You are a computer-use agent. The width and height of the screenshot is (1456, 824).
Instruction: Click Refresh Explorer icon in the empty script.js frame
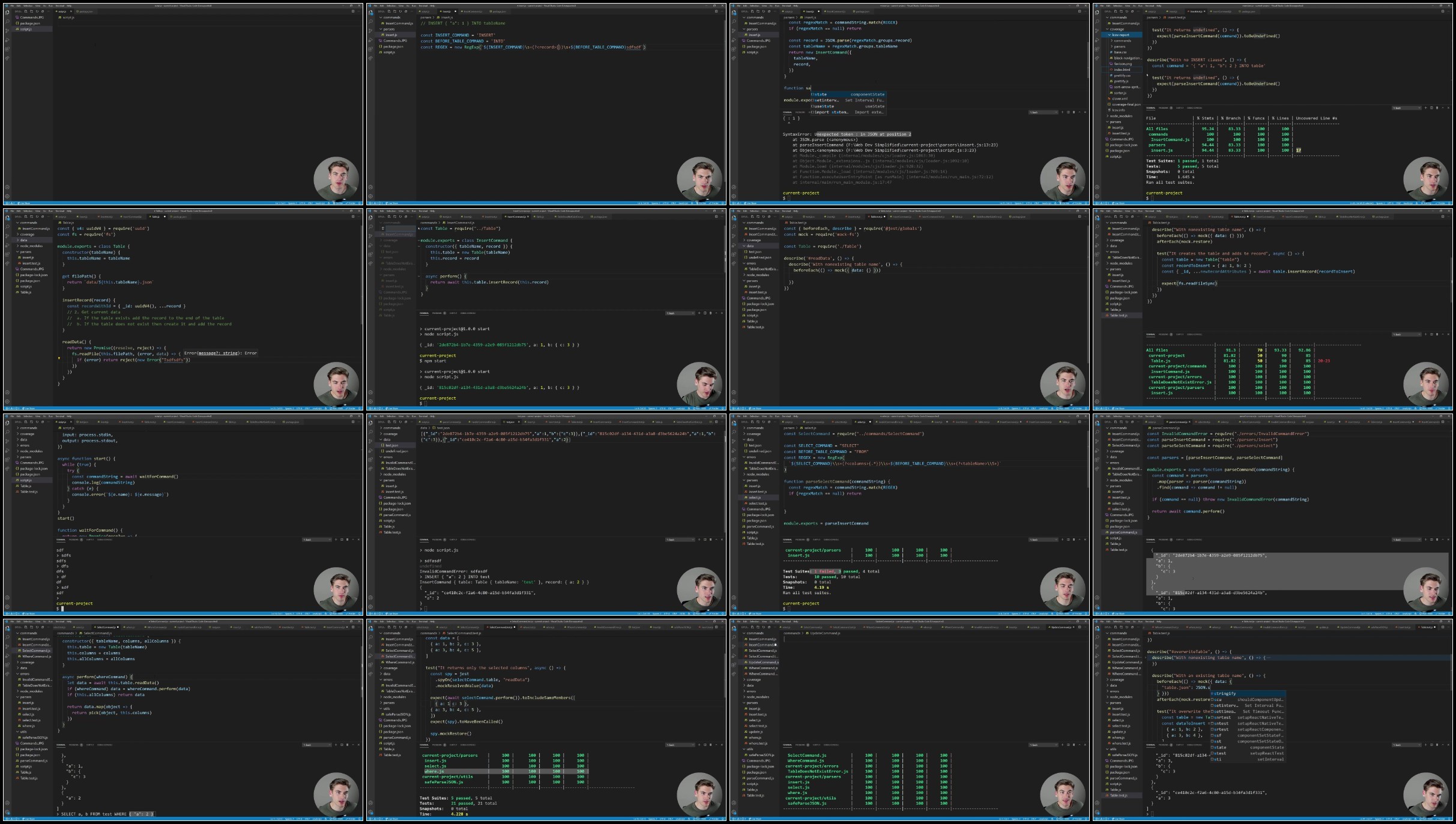(x=37, y=11)
